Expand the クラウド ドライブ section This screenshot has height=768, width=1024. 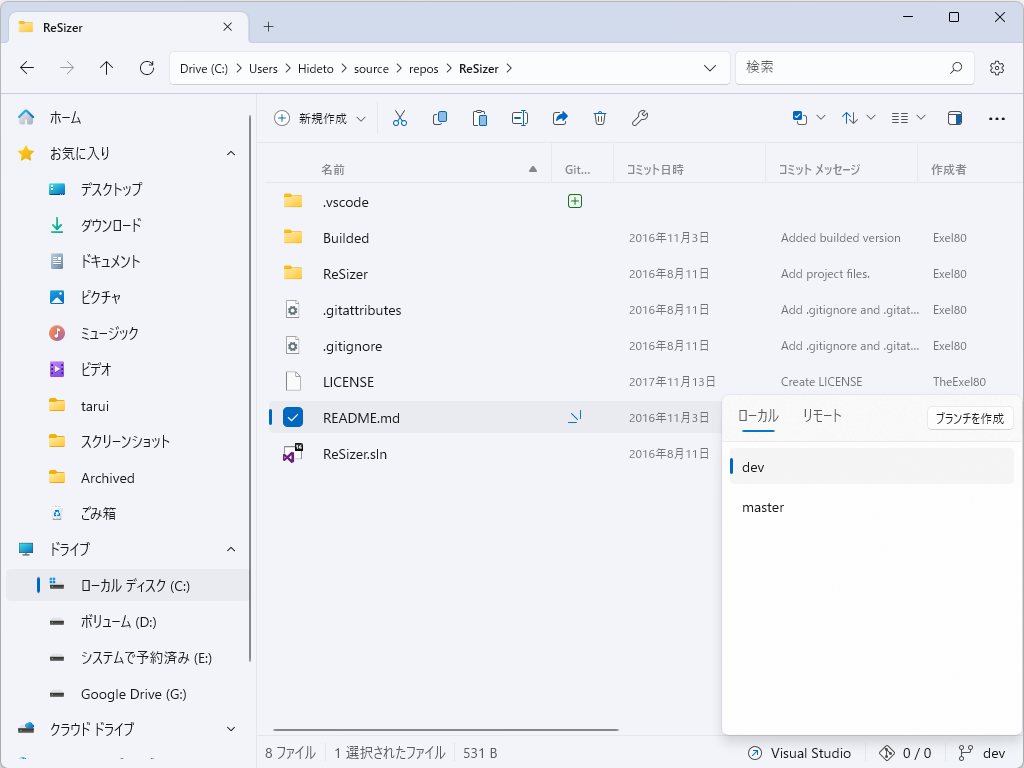[231, 729]
